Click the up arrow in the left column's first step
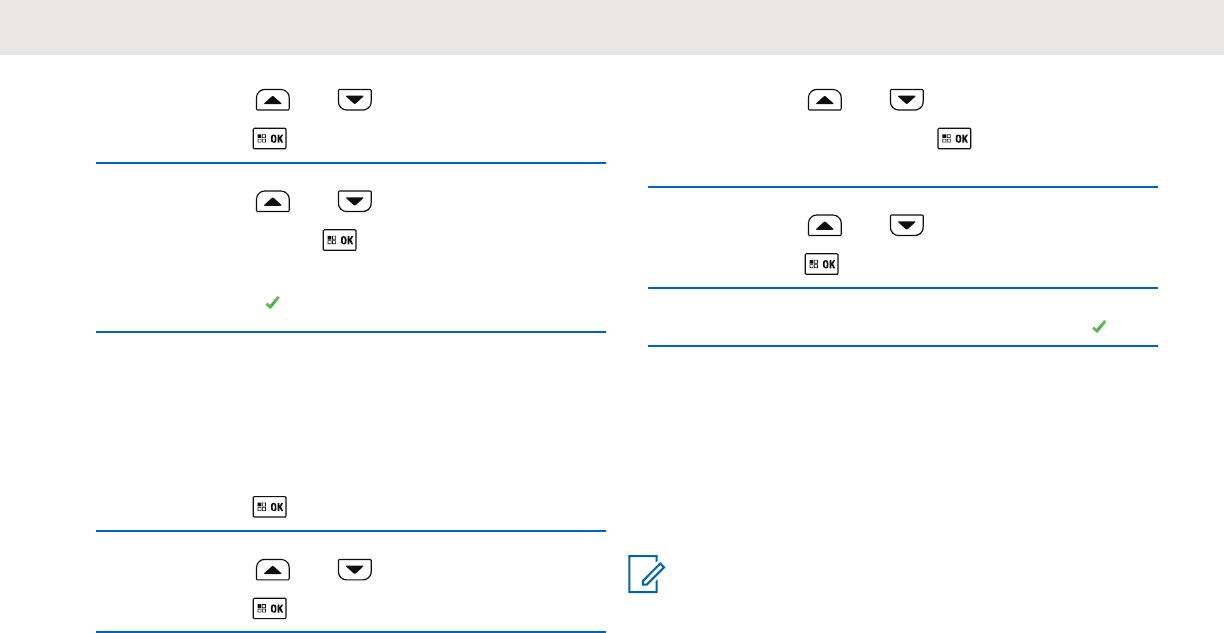The height and width of the screenshot is (633, 1224). [273, 99]
